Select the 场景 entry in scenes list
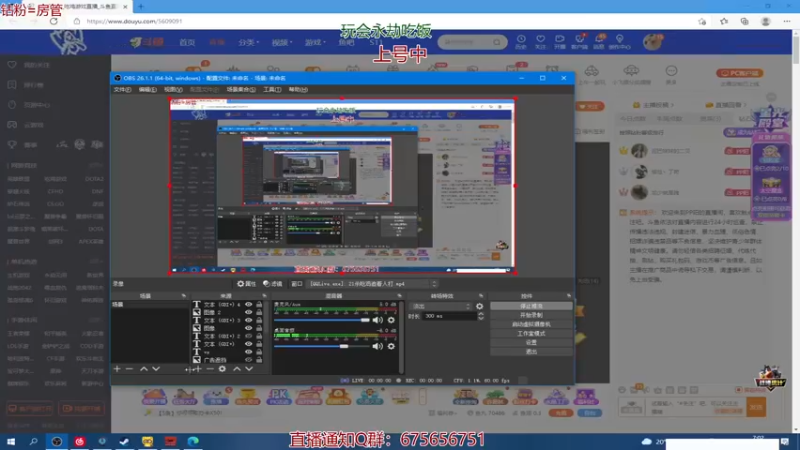800x450 pixels. (x=150, y=305)
